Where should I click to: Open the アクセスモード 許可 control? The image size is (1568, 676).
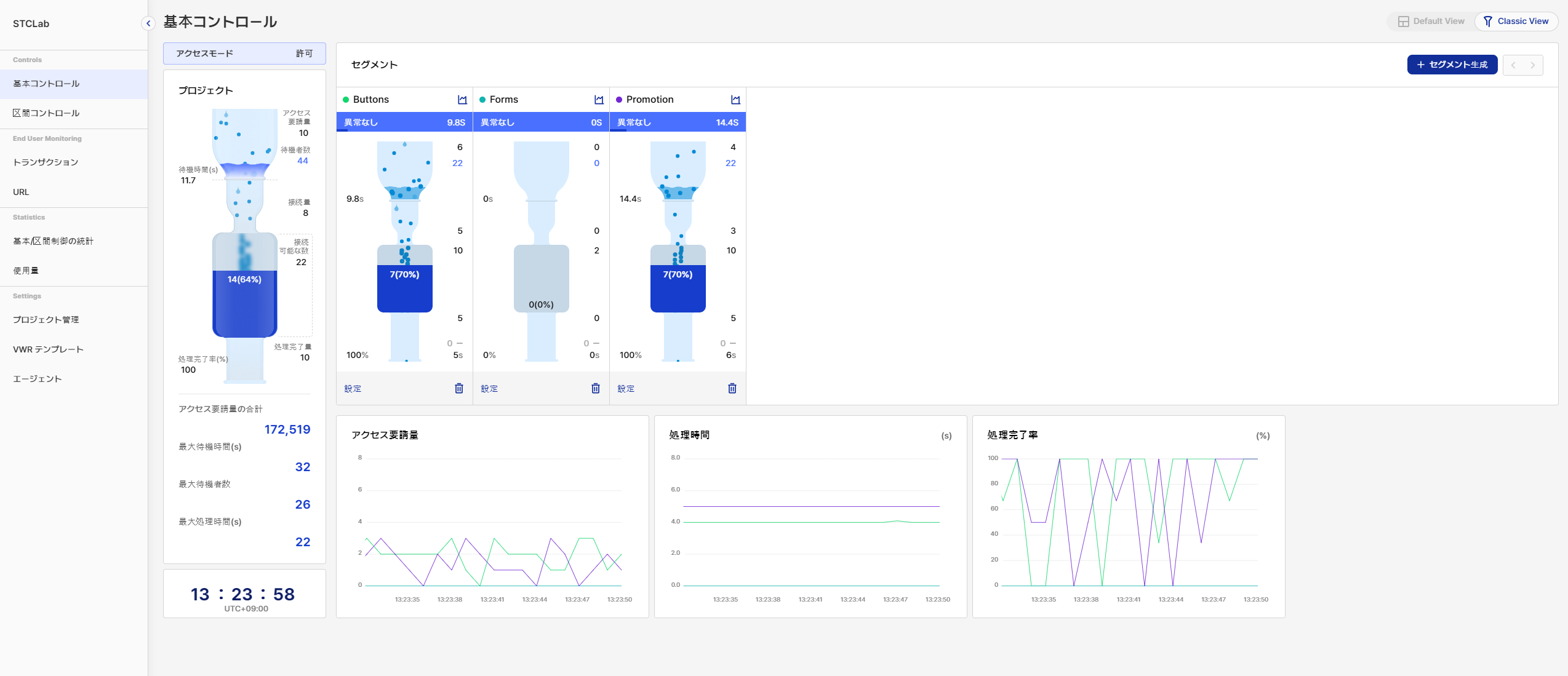pos(244,54)
